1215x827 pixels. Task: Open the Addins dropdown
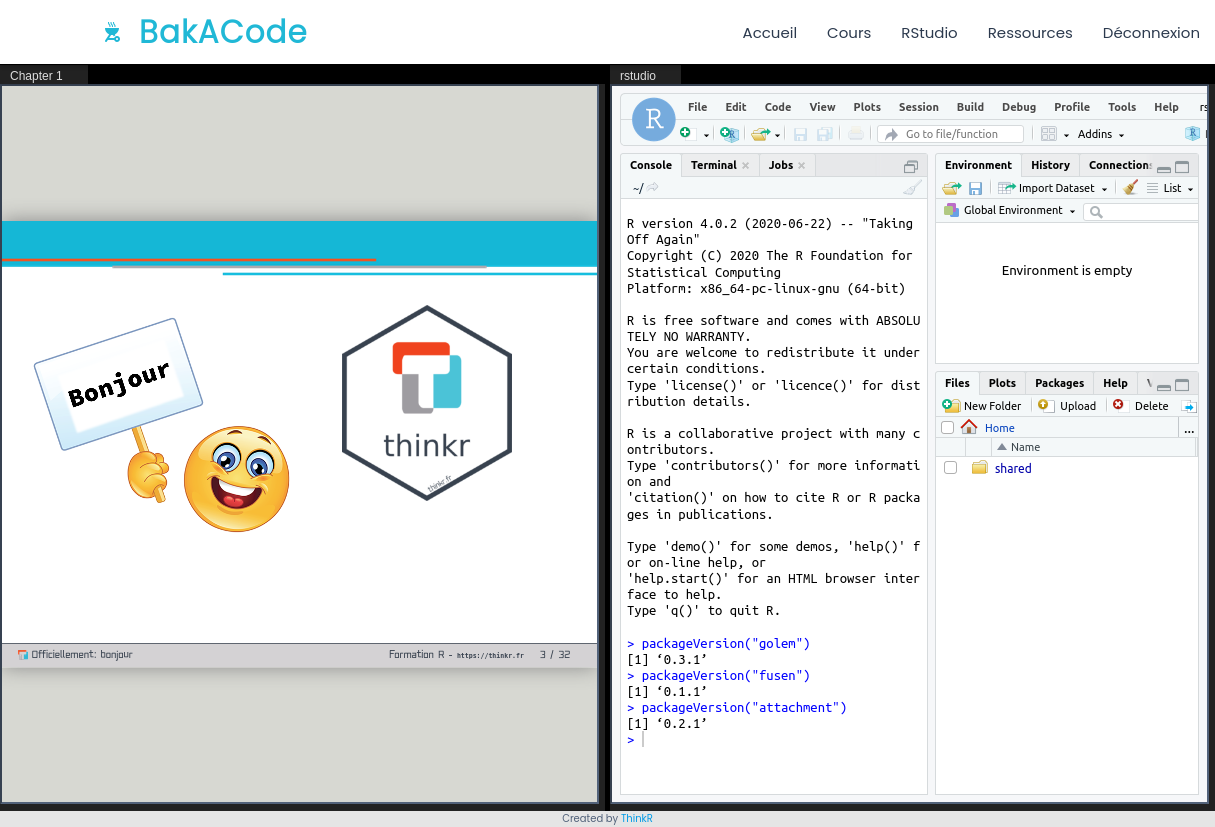[1101, 134]
